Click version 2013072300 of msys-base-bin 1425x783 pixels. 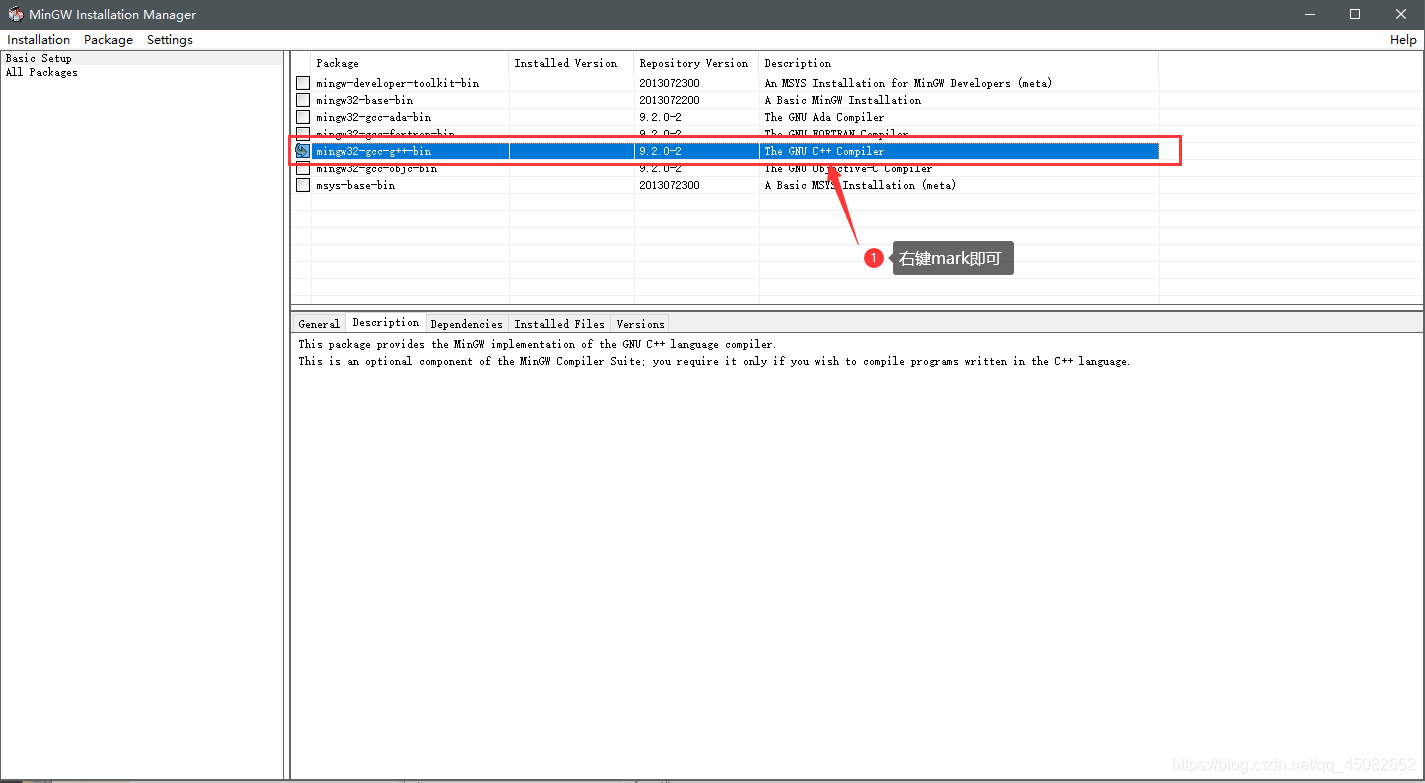[x=670, y=185]
